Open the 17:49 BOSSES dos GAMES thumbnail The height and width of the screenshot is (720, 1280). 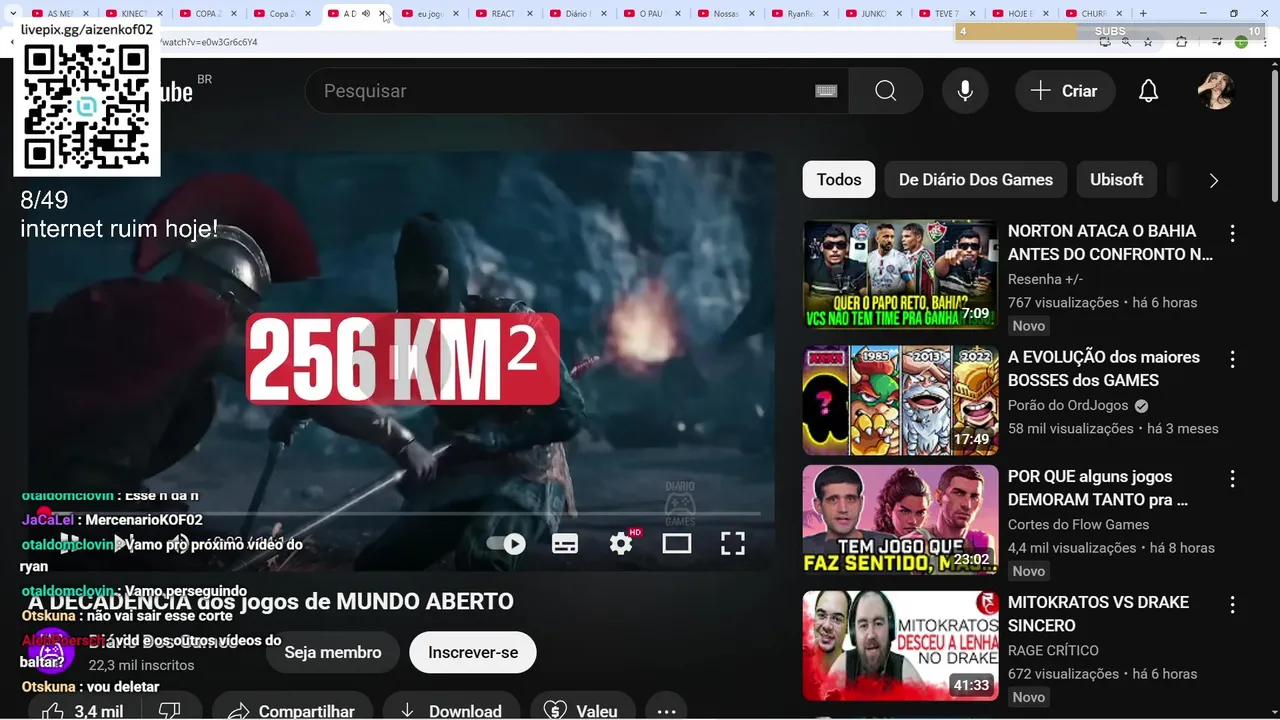pyautogui.click(x=900, y=400)
